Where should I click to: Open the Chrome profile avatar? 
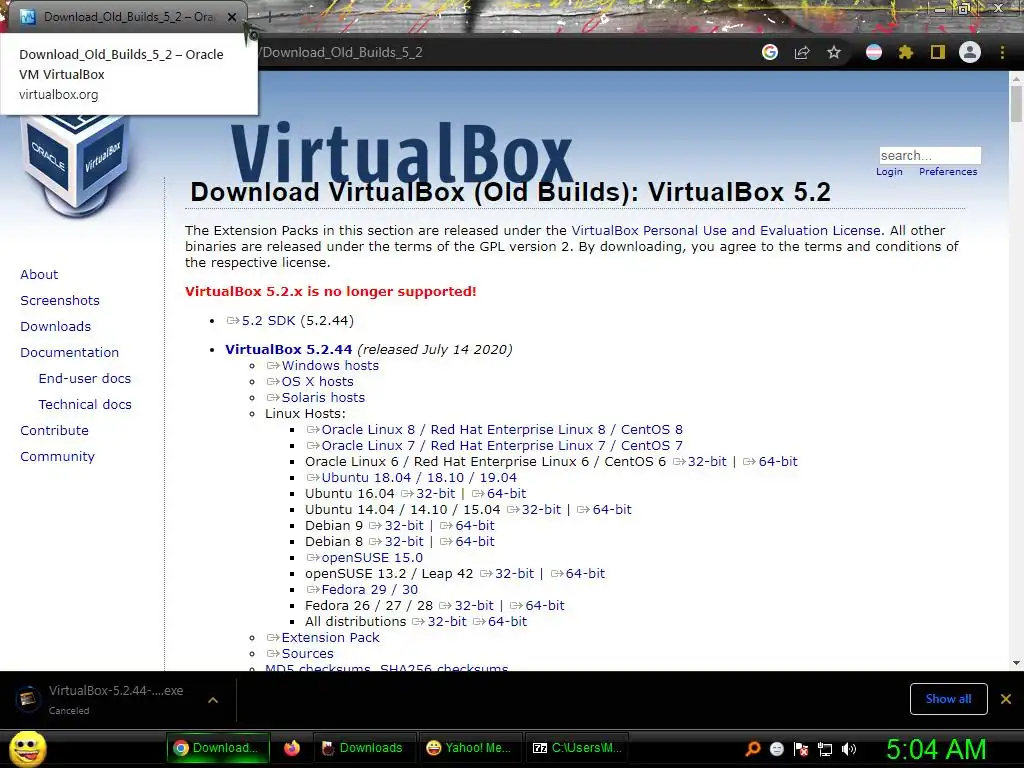[x=970, y=52]
